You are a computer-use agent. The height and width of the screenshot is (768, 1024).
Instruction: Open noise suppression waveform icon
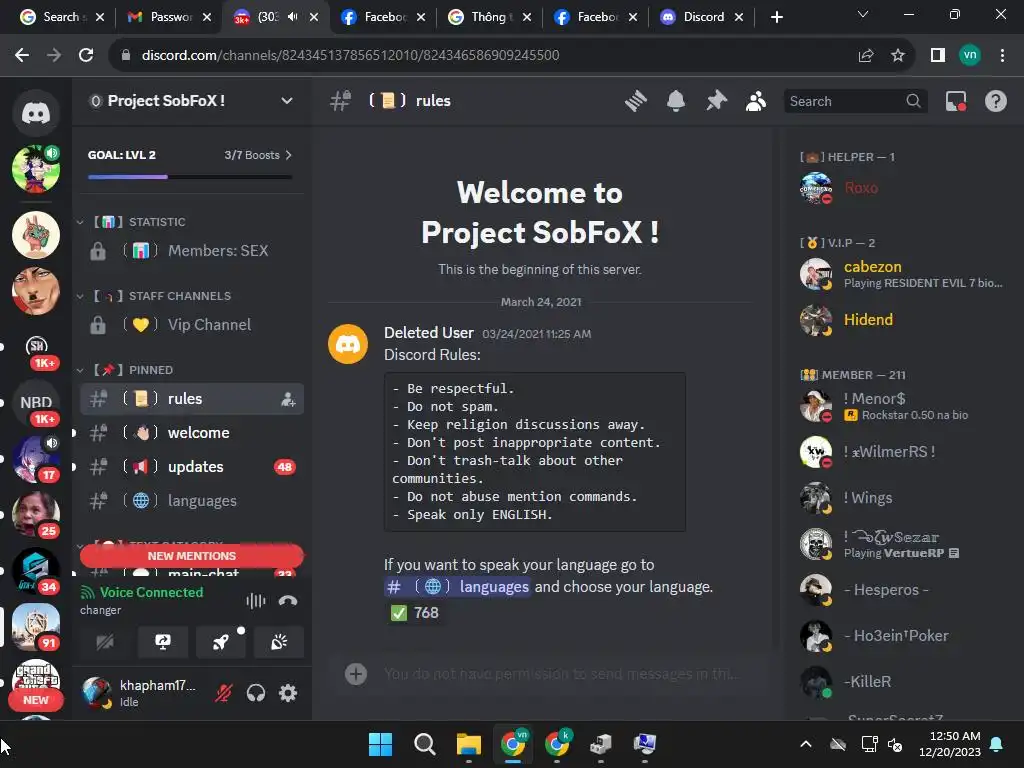pos(256,601)
